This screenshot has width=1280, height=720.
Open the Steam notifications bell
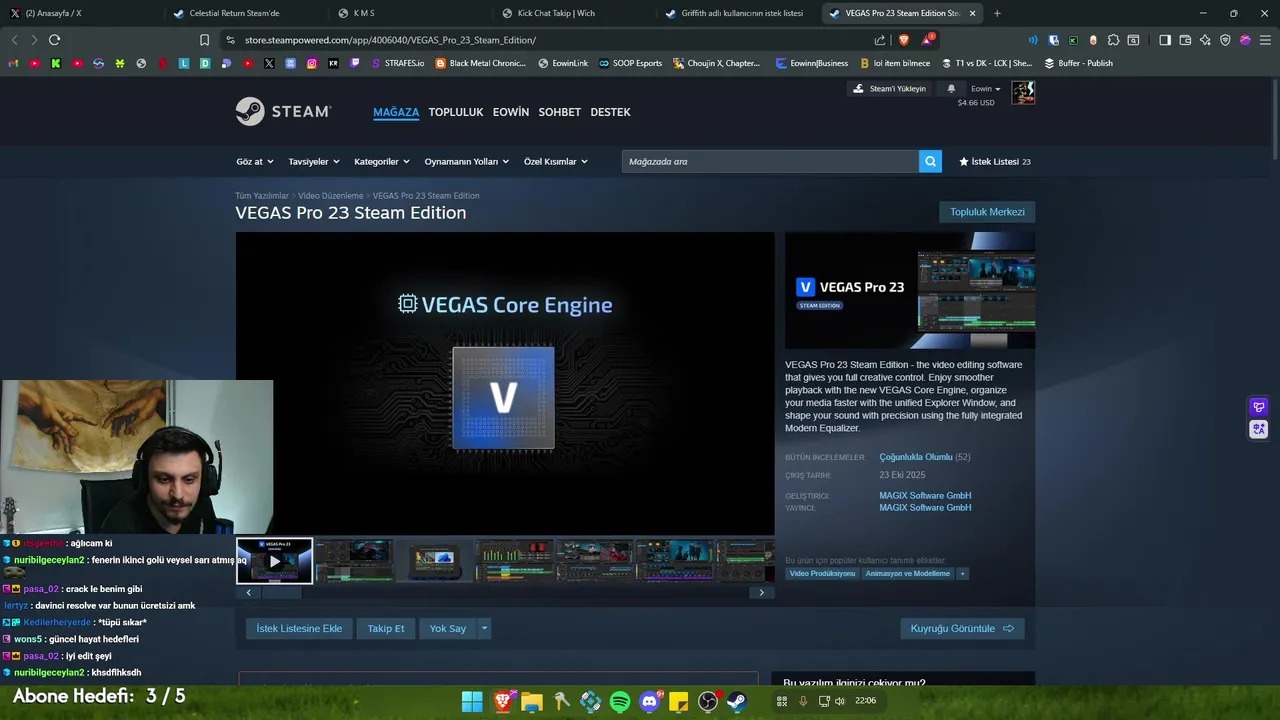951,88
